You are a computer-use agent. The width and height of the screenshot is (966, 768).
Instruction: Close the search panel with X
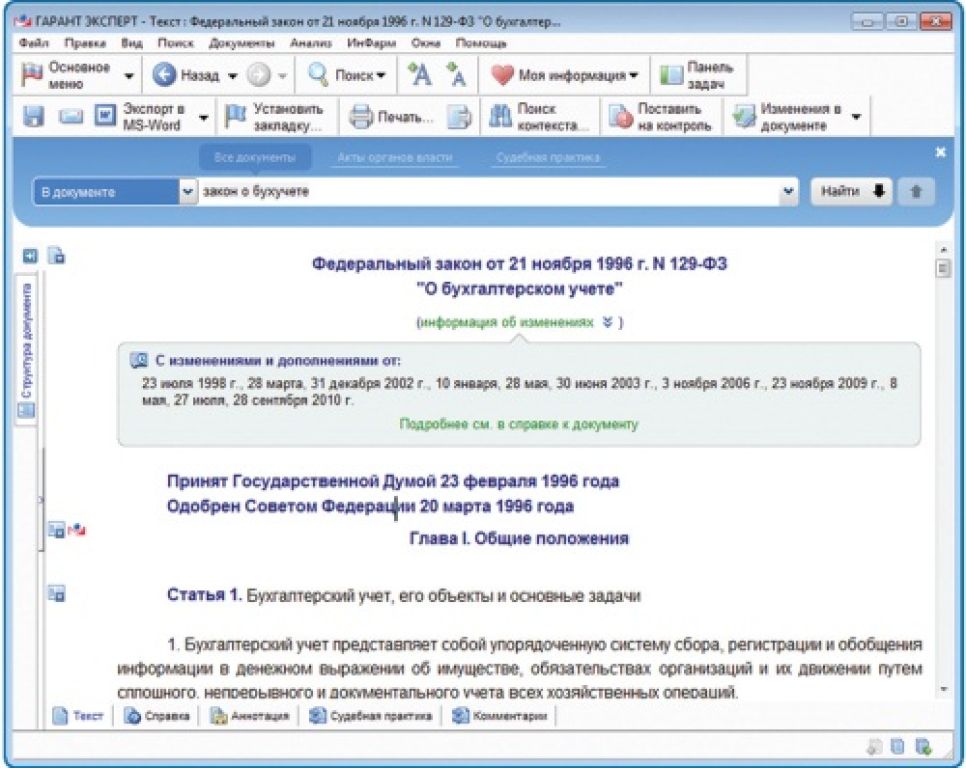pos(940,152)
